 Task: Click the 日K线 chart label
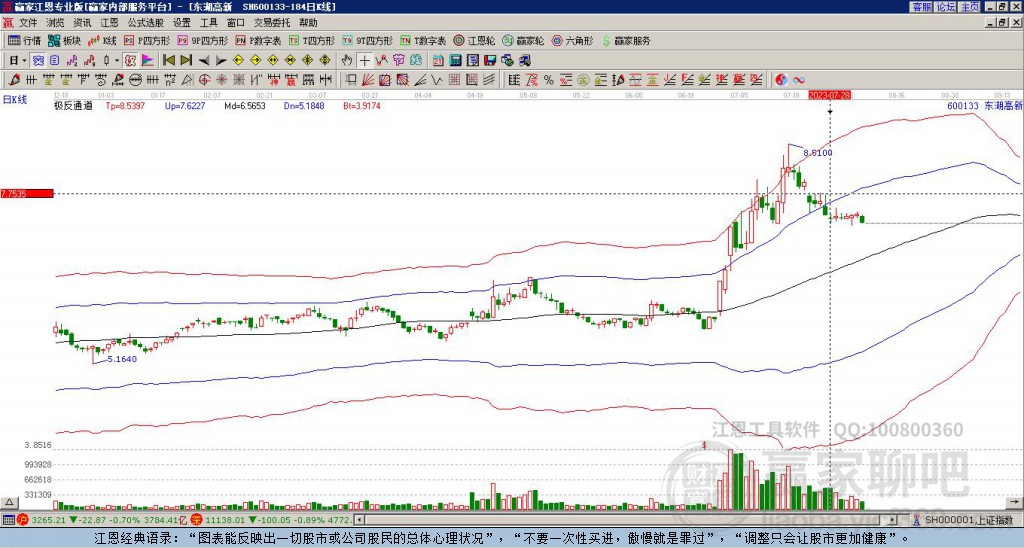(x=15, y=99)
